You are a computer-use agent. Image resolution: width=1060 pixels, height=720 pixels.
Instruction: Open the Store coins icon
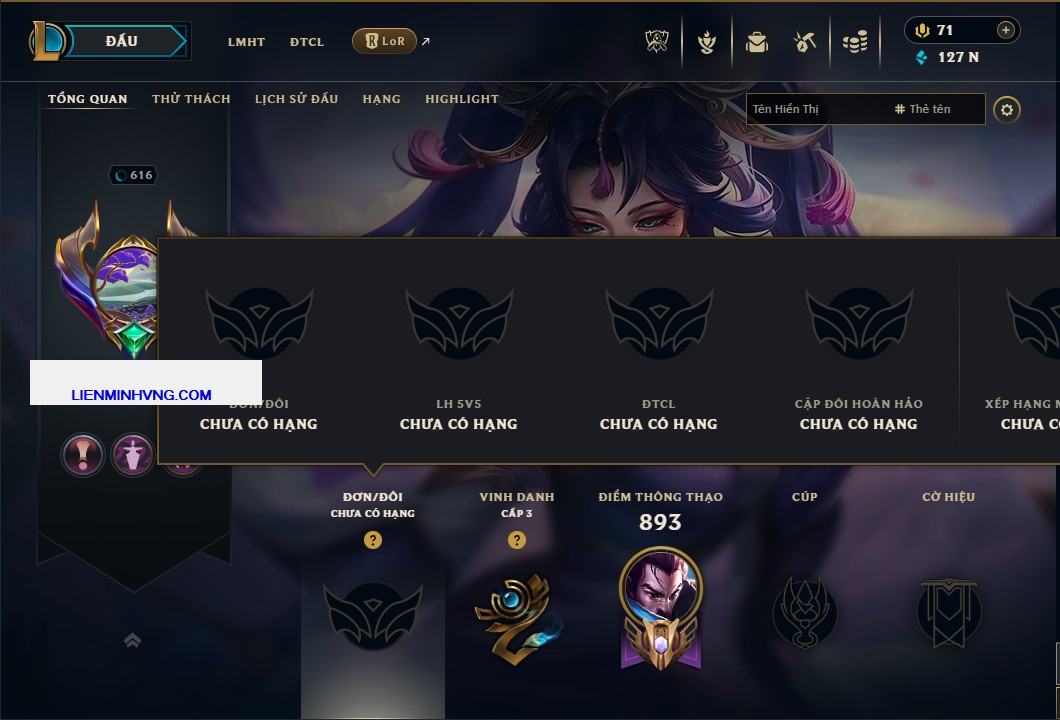[854, 42]
